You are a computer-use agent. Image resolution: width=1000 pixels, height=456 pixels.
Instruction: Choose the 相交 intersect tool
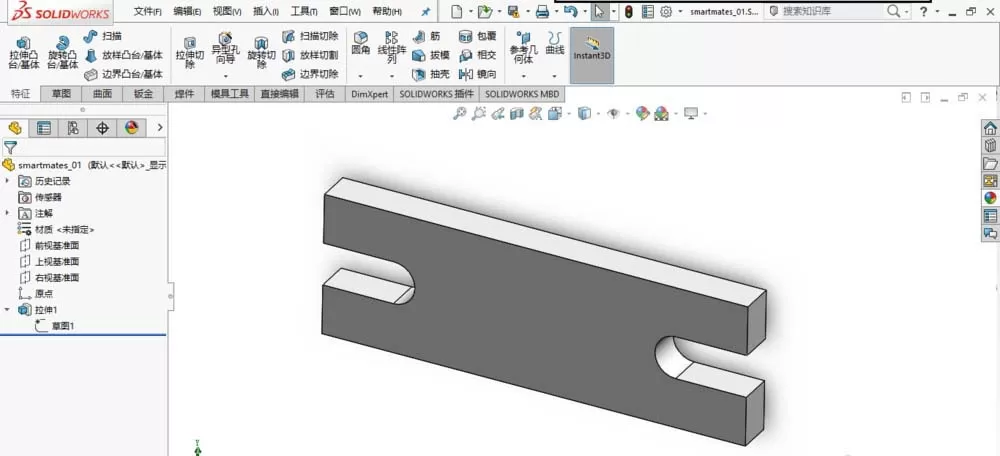478,55
